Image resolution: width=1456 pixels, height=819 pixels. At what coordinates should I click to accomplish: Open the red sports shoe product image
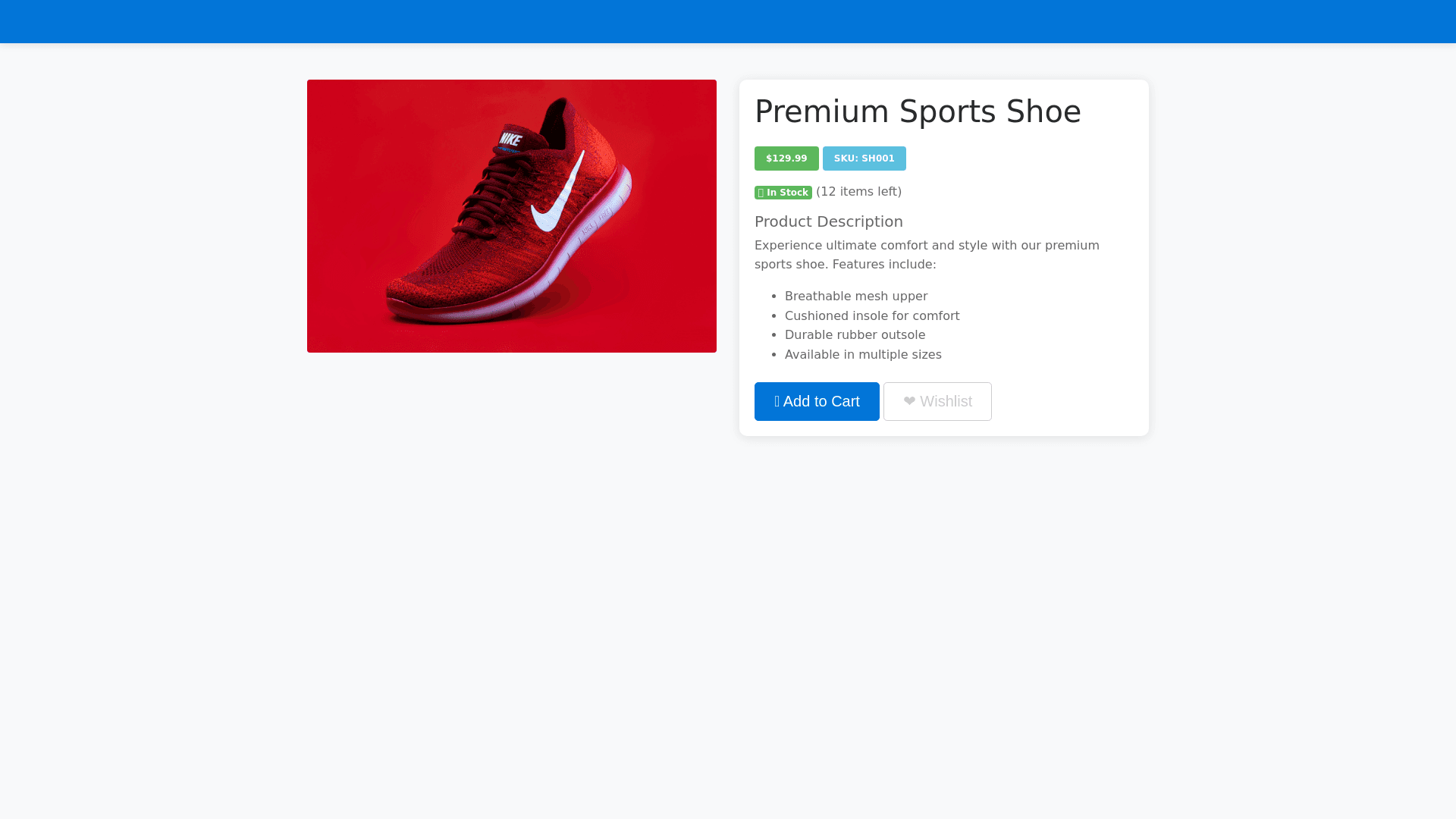(511, 215)
